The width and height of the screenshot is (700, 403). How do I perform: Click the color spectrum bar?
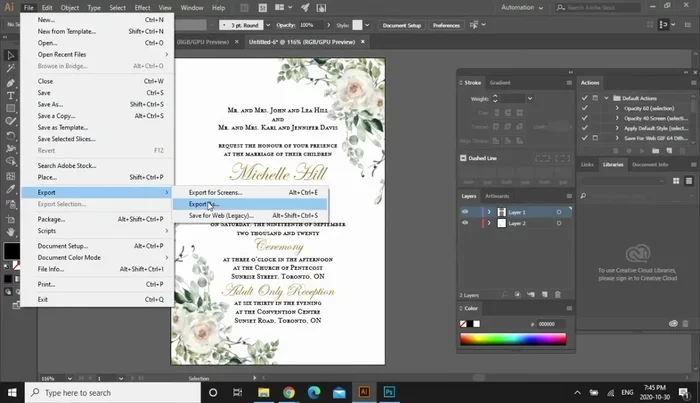(513, 339)
